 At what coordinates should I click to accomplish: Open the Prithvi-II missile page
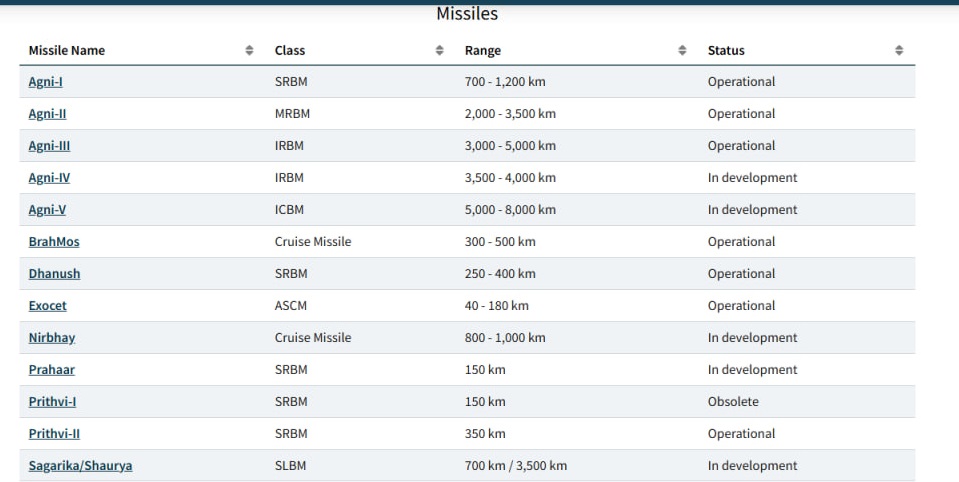pos(54,434)
